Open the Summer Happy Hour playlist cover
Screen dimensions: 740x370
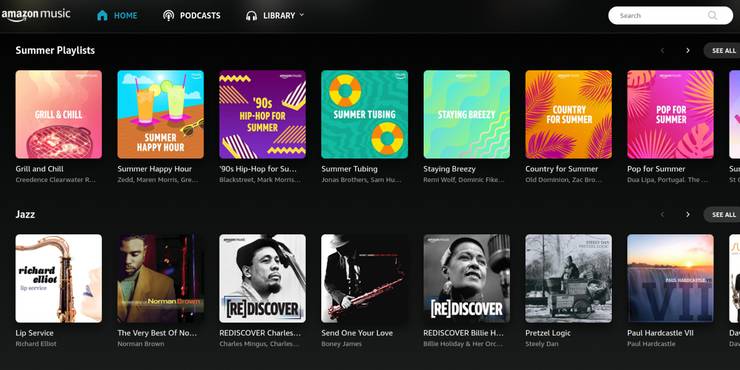[160, 114]
